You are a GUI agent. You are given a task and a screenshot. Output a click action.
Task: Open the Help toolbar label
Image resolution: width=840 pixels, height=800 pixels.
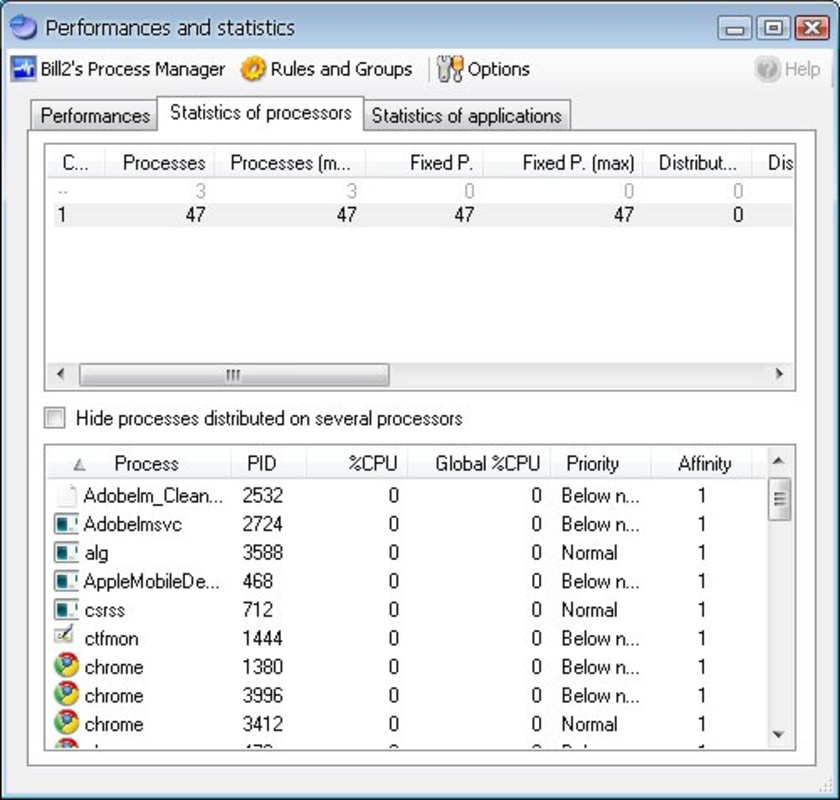click(x=802, y=69)
